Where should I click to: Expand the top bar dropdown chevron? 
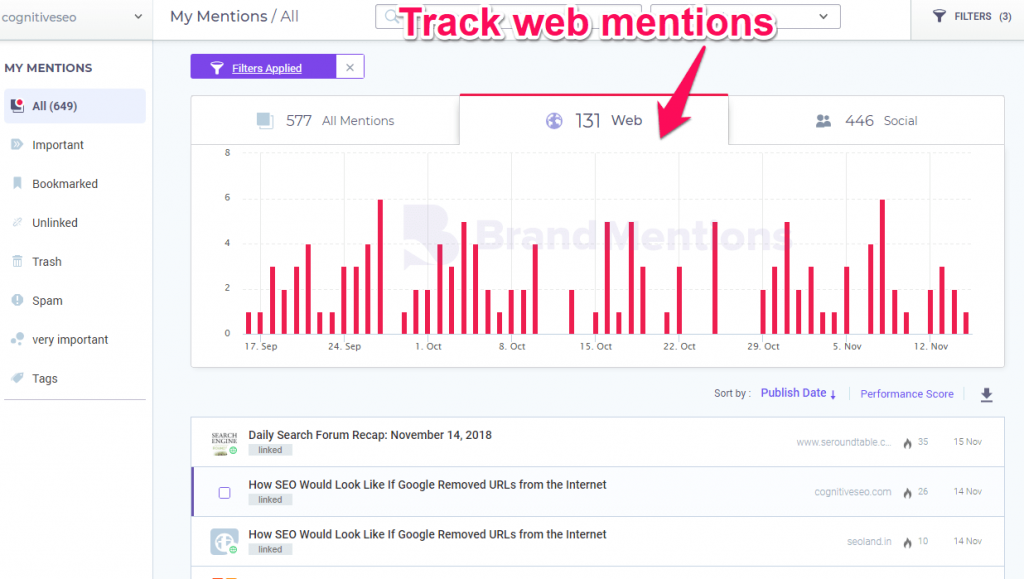click(824, 16)
